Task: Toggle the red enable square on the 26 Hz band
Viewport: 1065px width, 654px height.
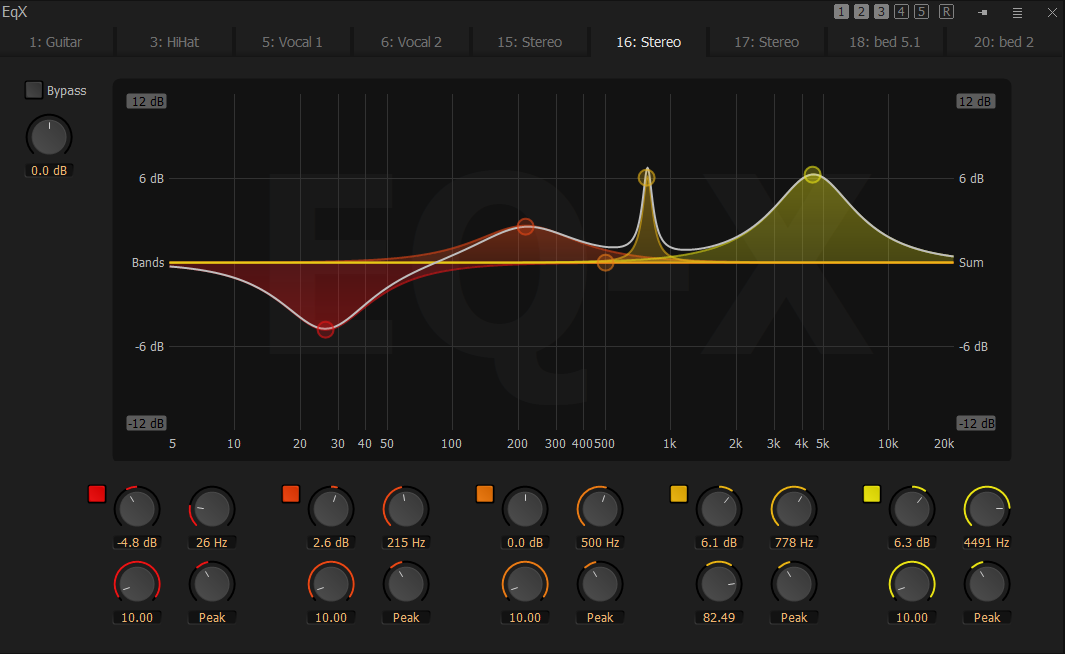Action: click(97, 493)
